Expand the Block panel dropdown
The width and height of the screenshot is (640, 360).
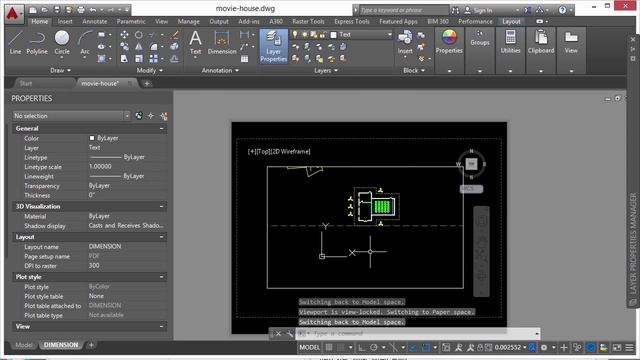click(x=414, y=70)
